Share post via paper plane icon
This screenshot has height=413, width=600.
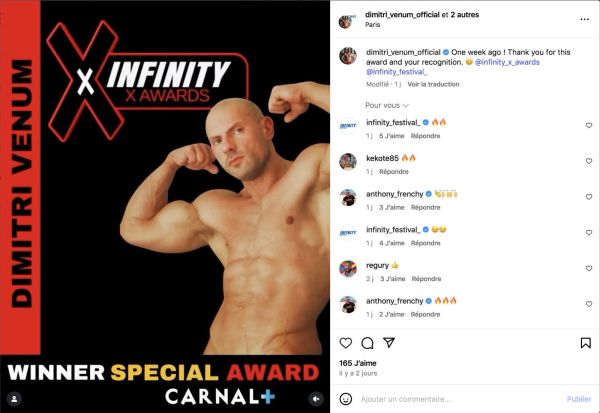click(389, 342)
